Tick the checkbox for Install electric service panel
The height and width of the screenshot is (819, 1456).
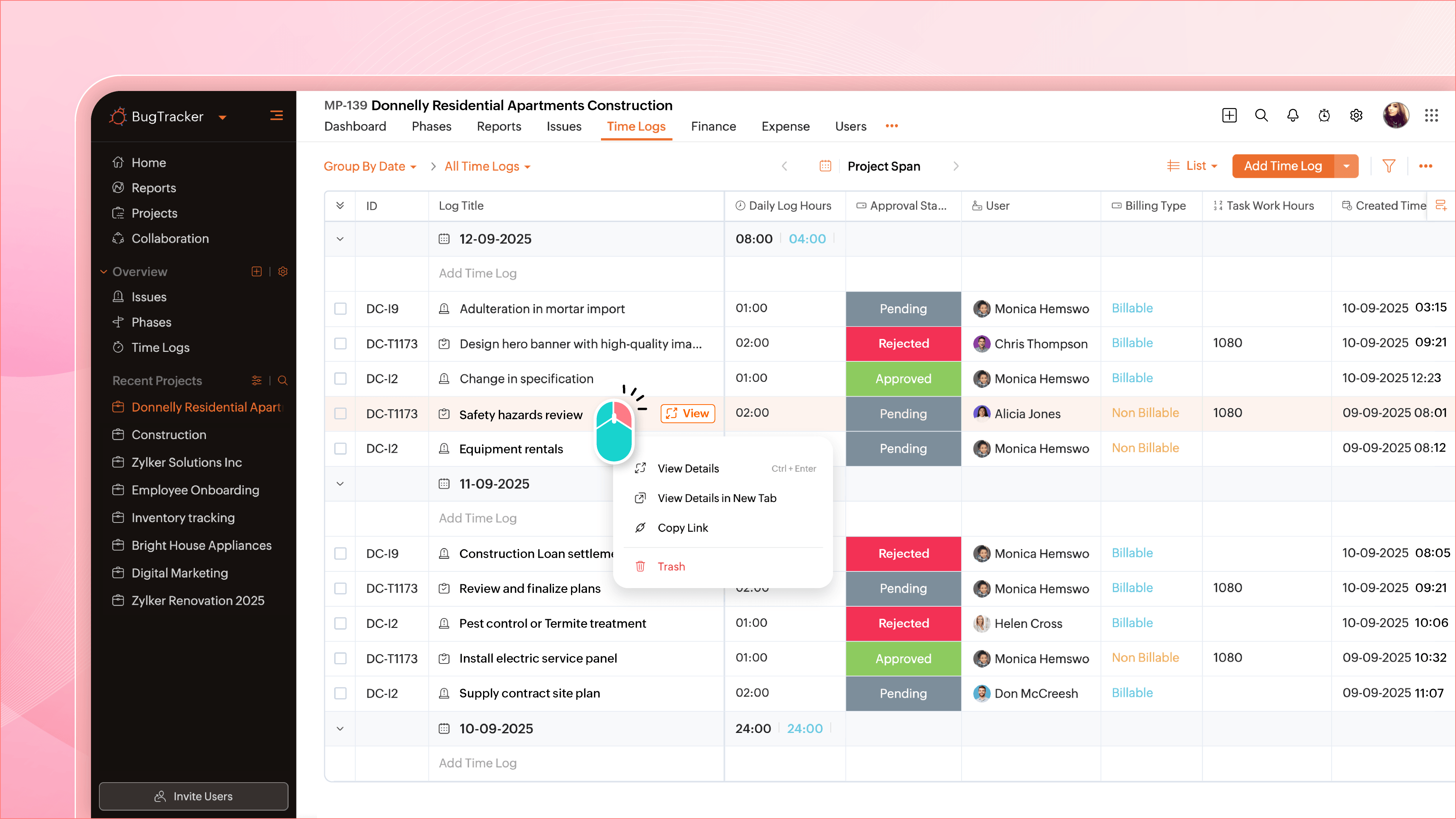pyautogui.click(x=340, y=659)
